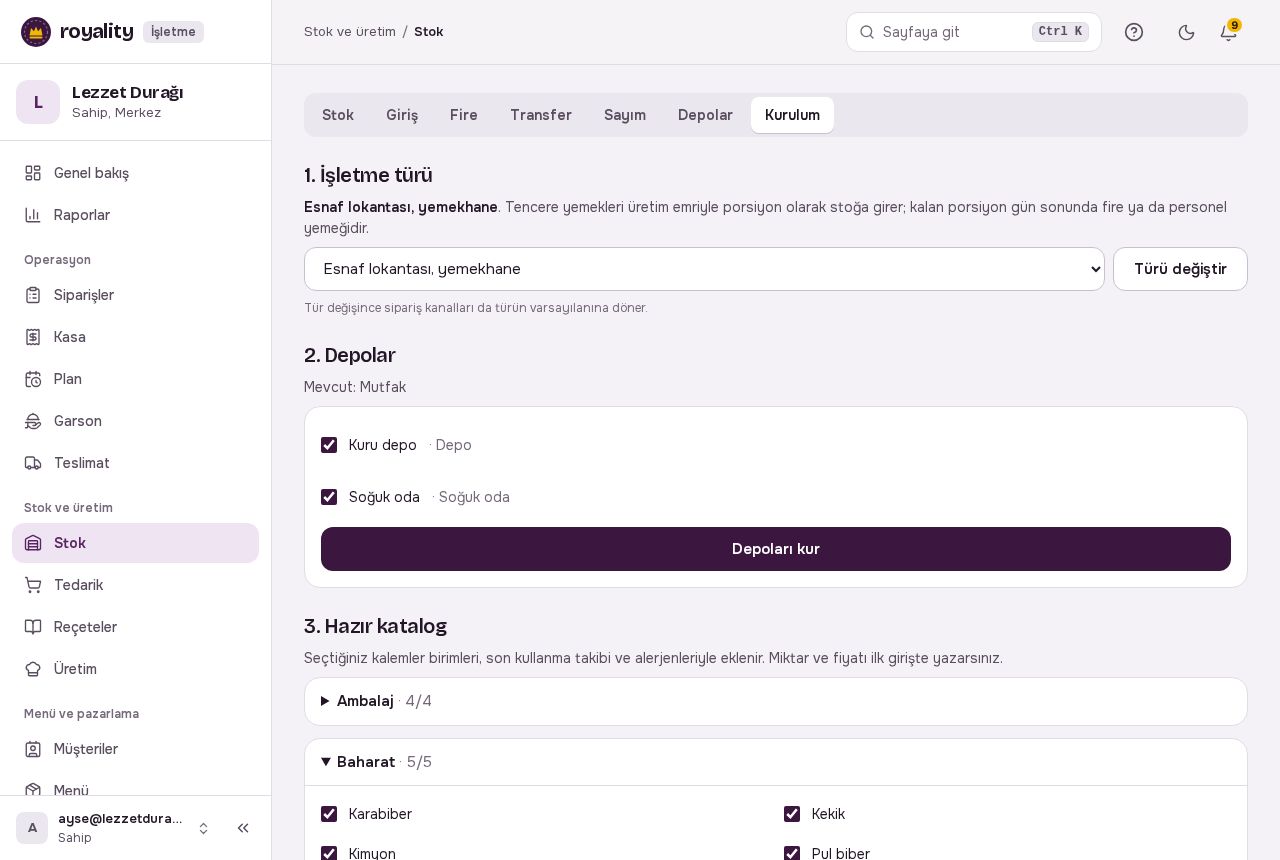Click the Stok inventory icon in sidebar
The height and width of the screenshot is (860, 1280).
point(33,543)
